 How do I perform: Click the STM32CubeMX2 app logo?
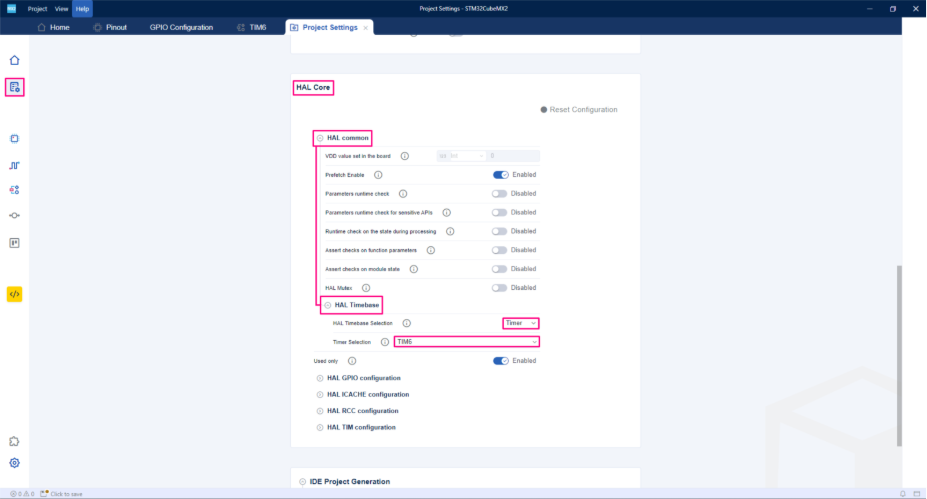[11, 8]
